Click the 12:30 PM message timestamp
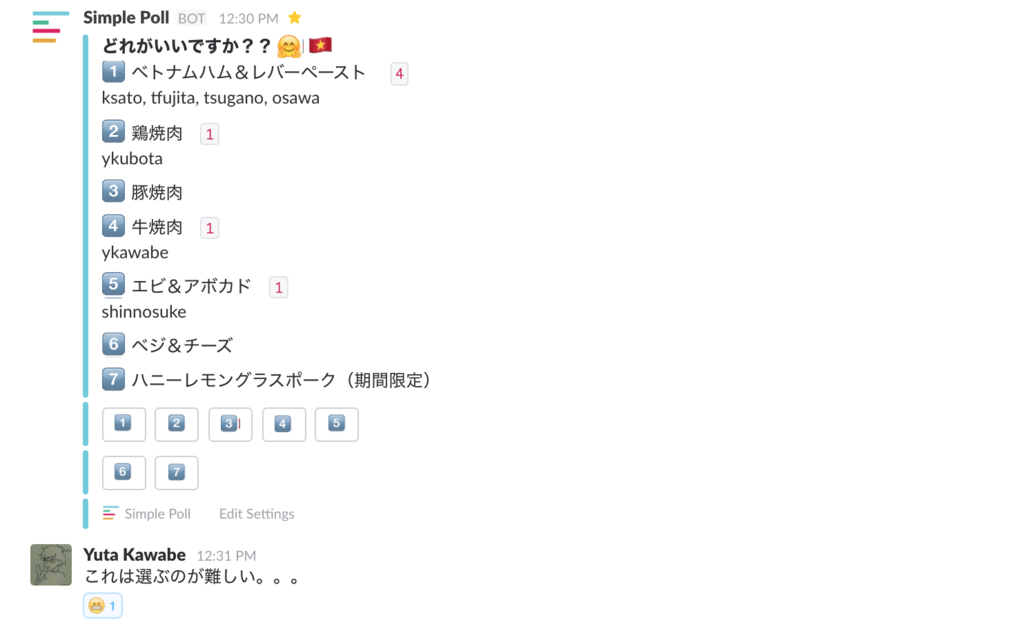 point(248,19)
